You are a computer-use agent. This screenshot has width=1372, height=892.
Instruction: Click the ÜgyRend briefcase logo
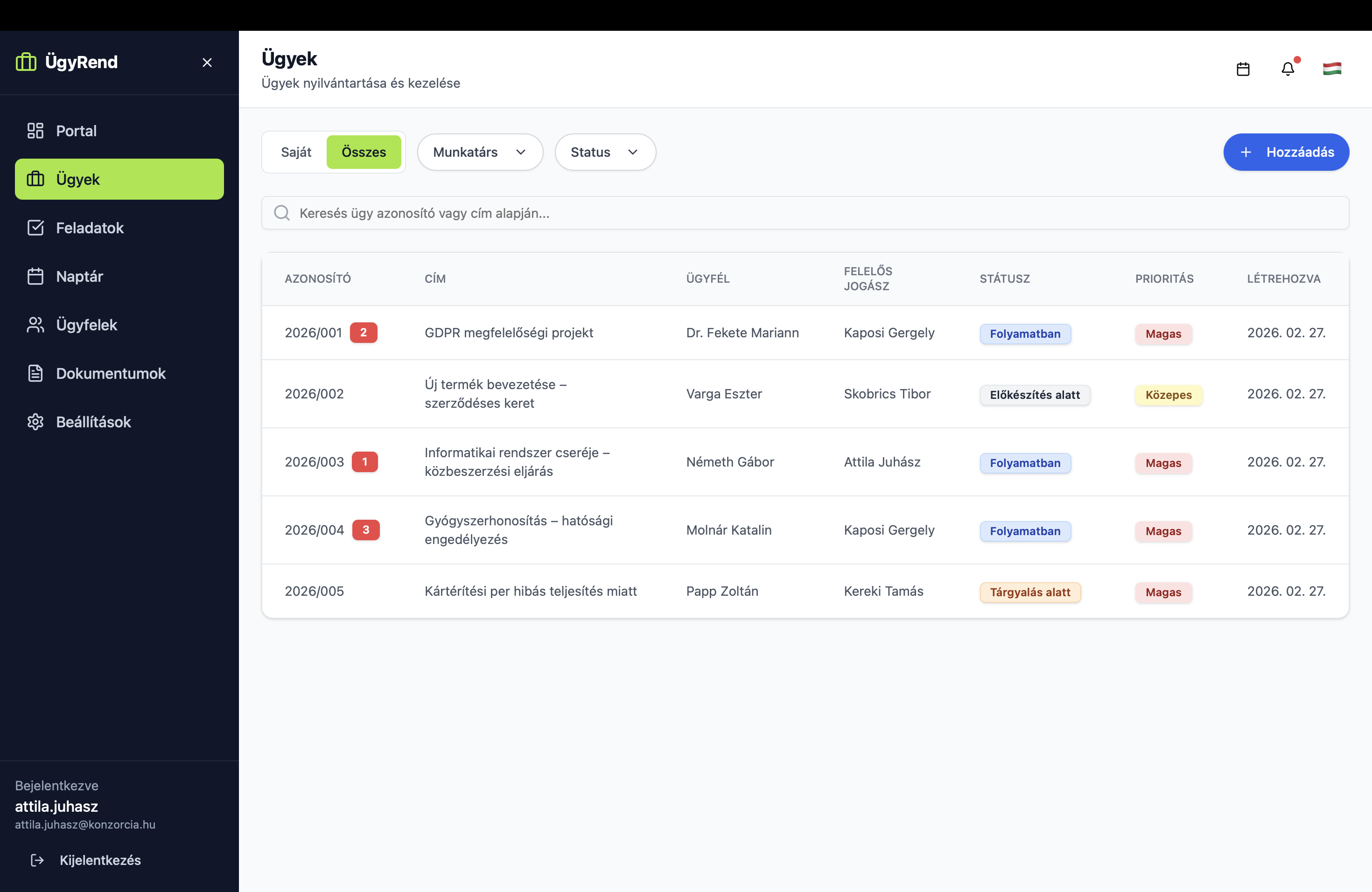coord(26,62)
